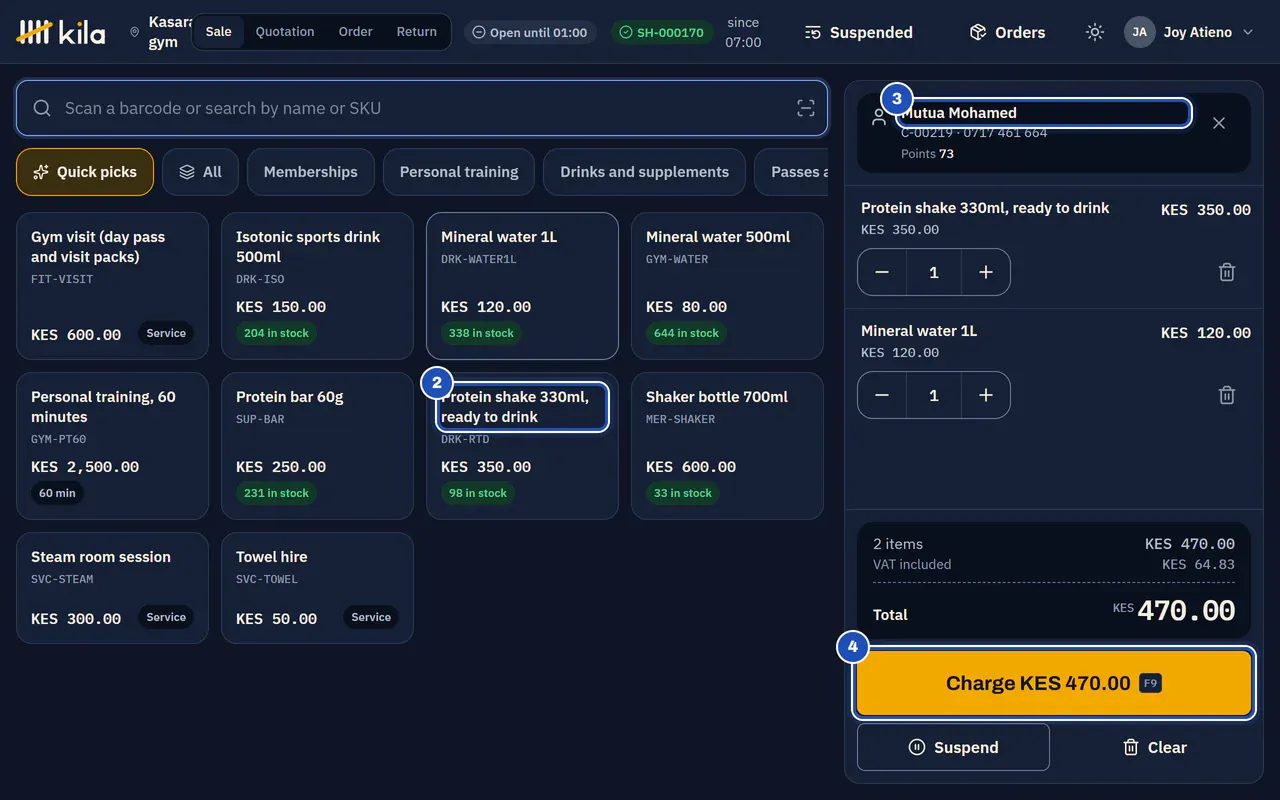The image size is (1280, 800).
Task: Add Shaker bottle 700ml to cart
Action: click(x=727, y=446)
